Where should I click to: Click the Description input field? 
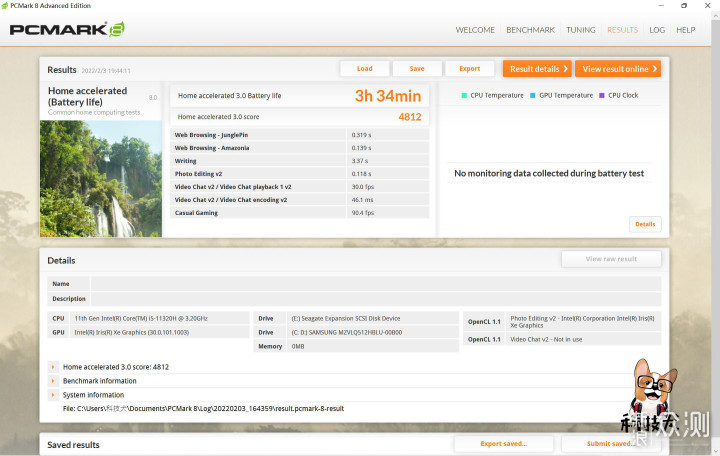click(376, 298)
